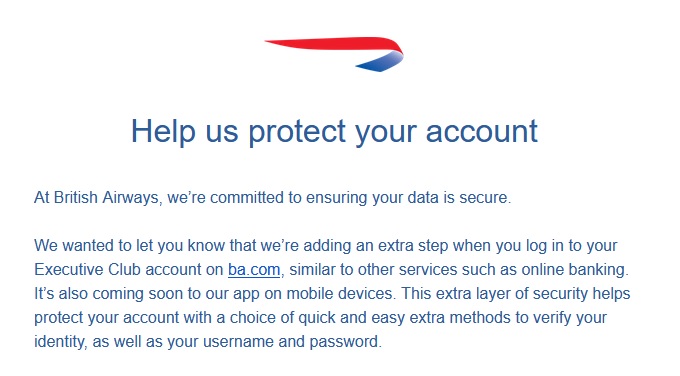Click the word 'identity' in the last line

59,342
